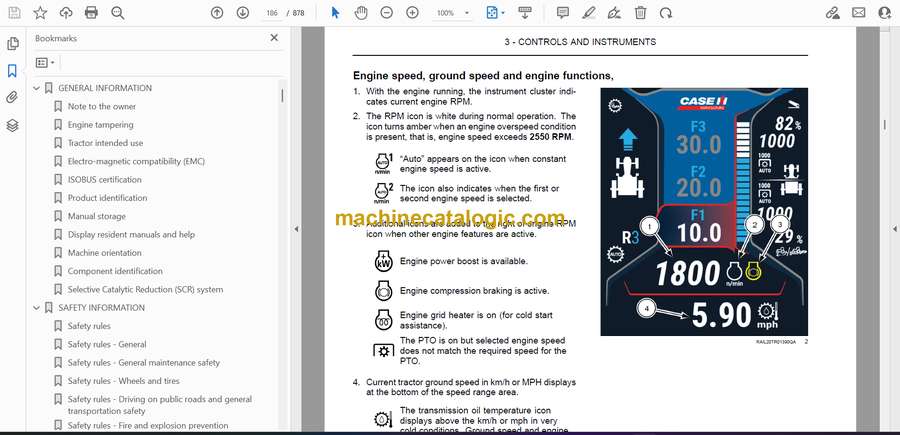Open the Product identification bookmark
Image resolution: width=900 pixels, height=435 pixels.
[x=107, y=198]
